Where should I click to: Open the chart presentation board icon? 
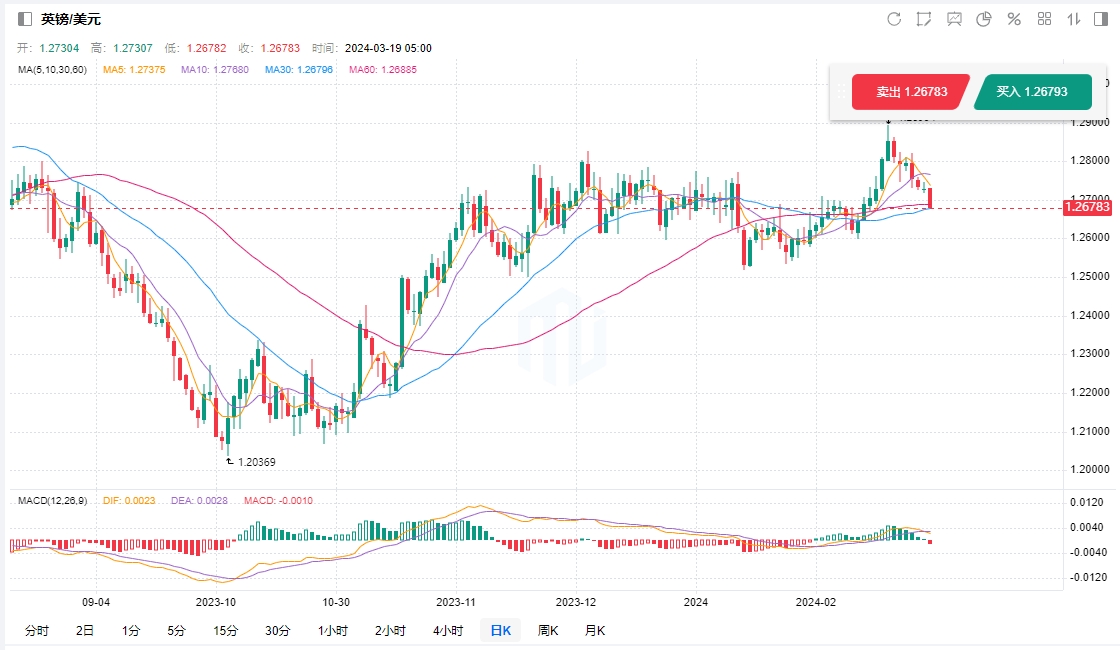954,19
